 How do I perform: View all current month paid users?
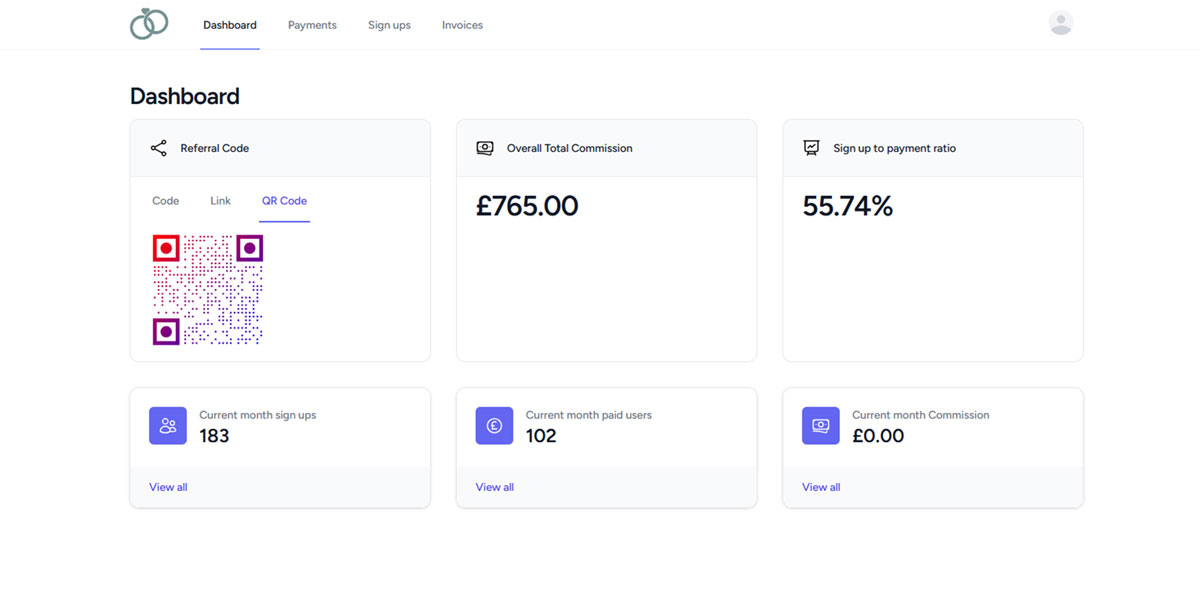[x=494, y=487]
